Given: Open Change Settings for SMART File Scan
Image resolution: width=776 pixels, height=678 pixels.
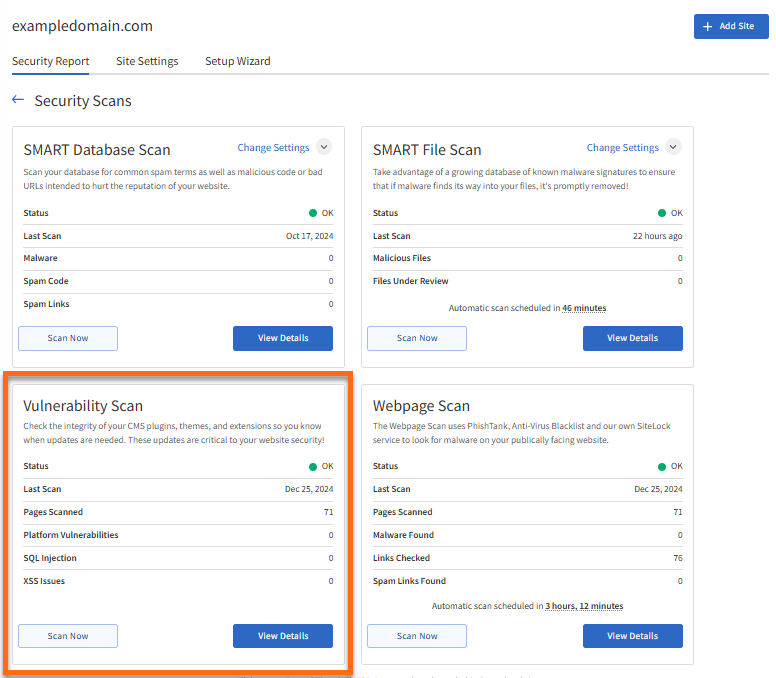Looking at the screenshot, I should [x=622, y=148].
